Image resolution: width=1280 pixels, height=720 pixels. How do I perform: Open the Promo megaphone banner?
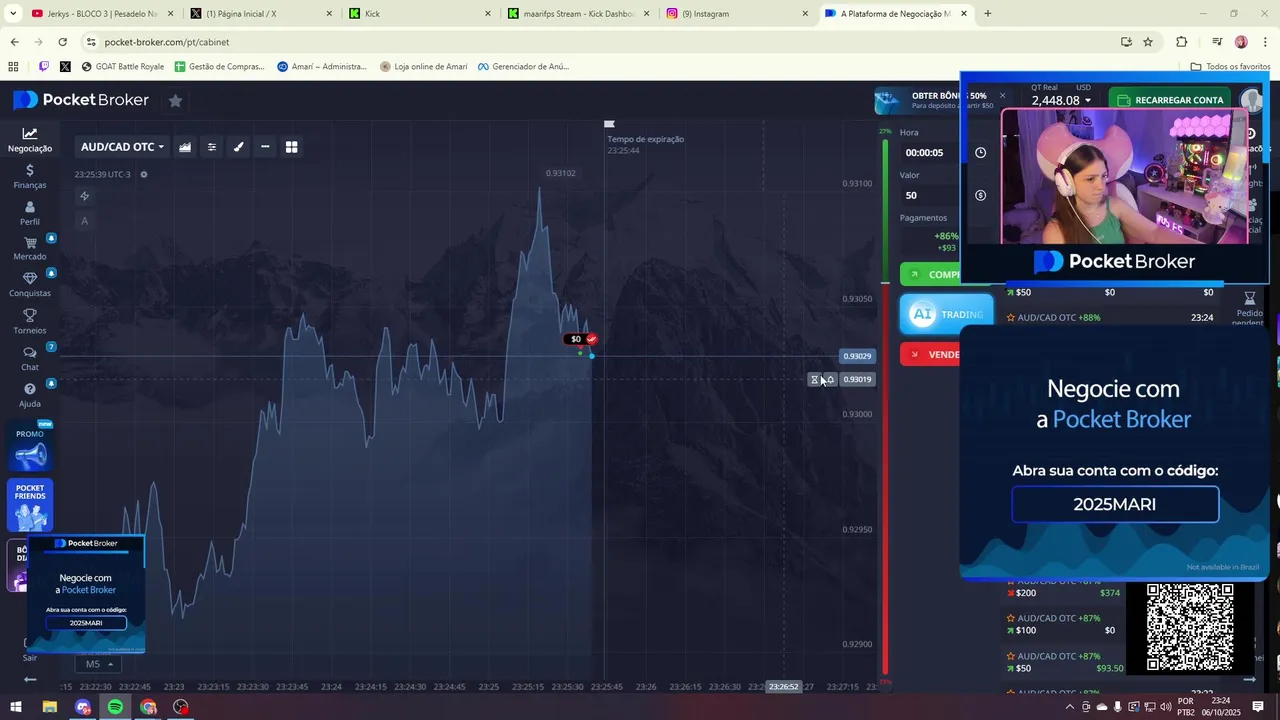click(30, 448)
